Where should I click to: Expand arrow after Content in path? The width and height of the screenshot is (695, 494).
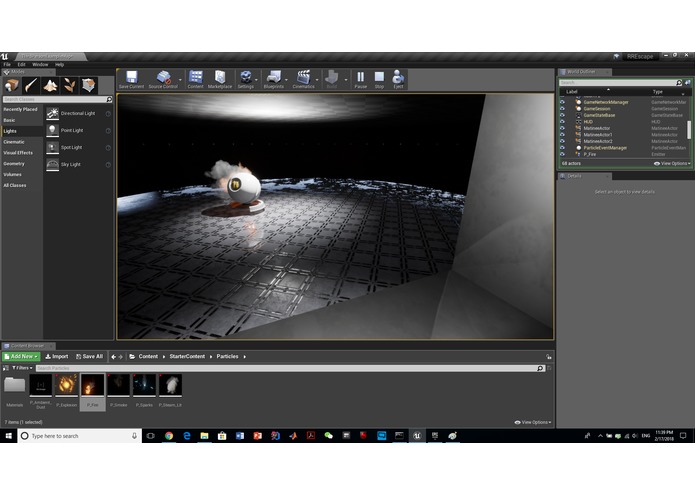pyautogui.click(x=164, y=357)
